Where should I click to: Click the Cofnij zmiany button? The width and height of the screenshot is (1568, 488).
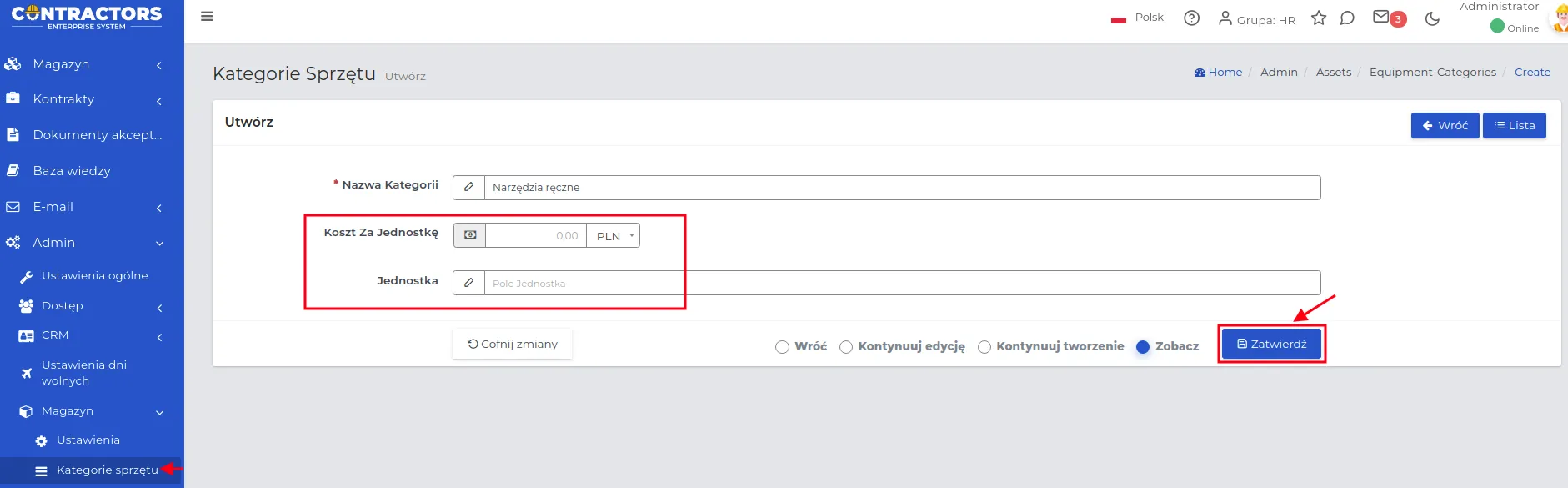point(512,344)
